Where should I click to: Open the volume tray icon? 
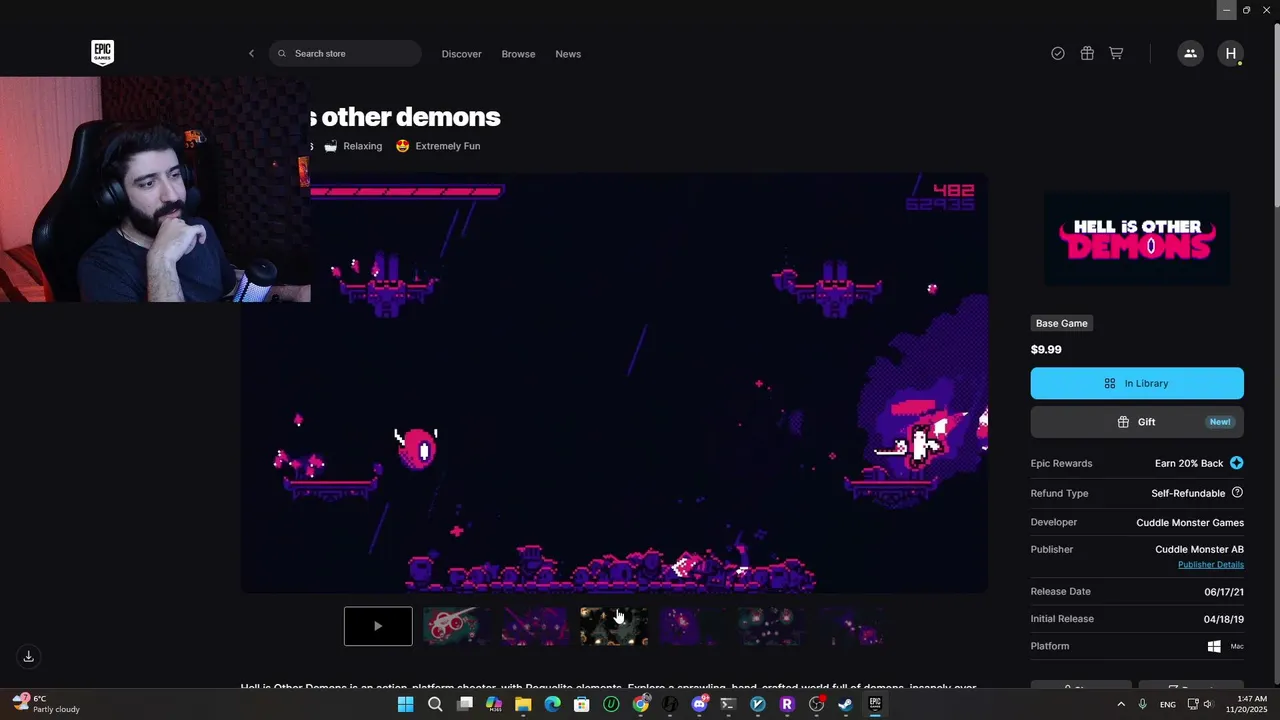click(x=1208, y=704)
